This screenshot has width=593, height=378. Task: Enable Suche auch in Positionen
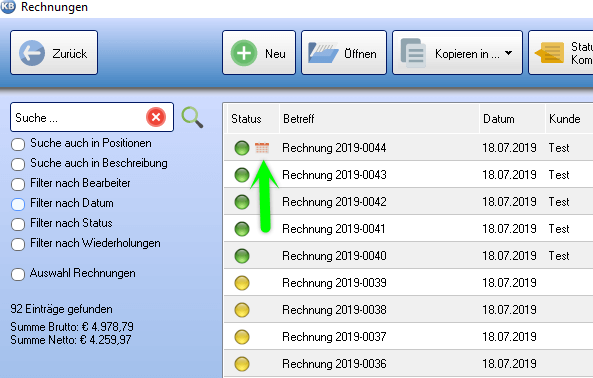point(18,144)
